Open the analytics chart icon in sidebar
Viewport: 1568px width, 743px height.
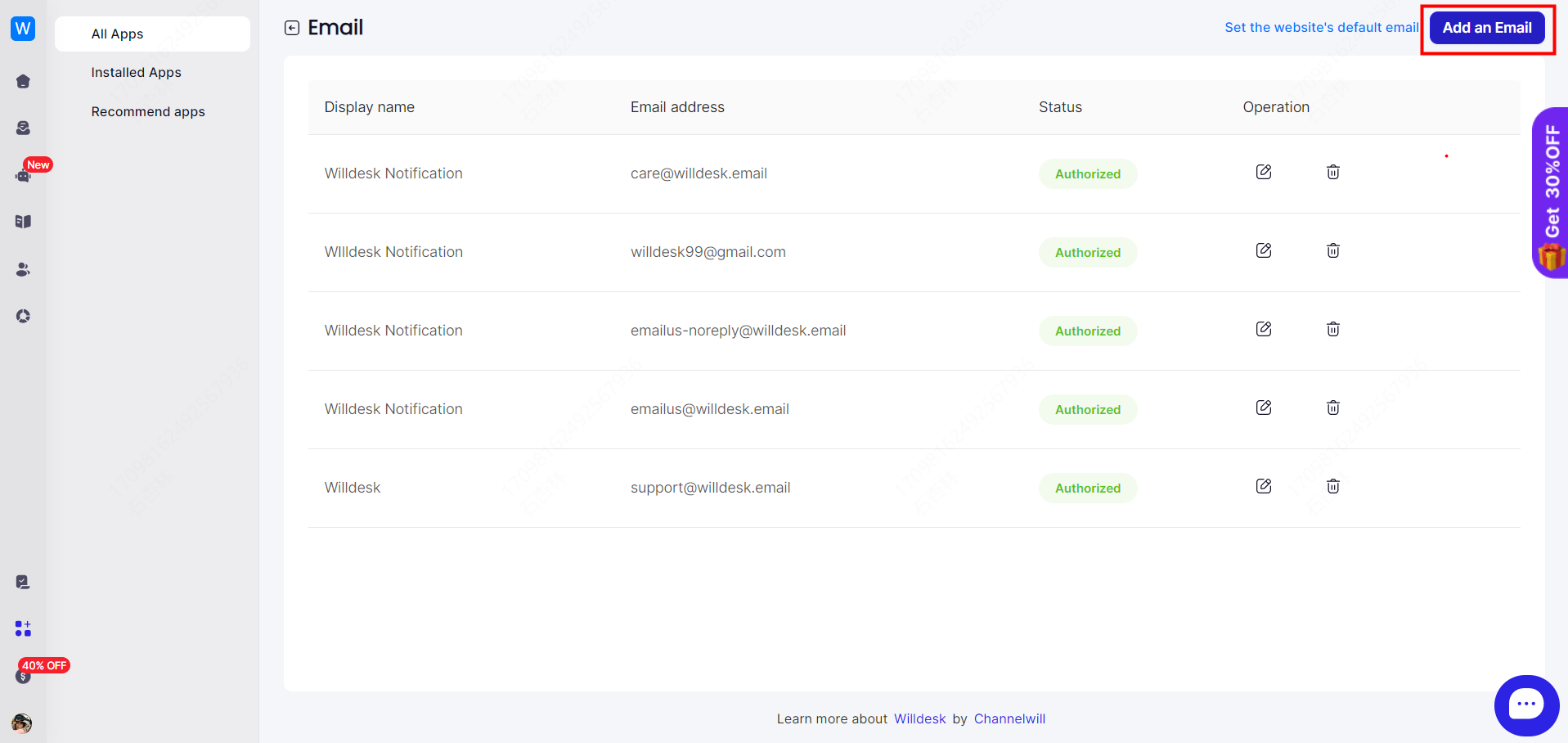[x=23, y=316]
